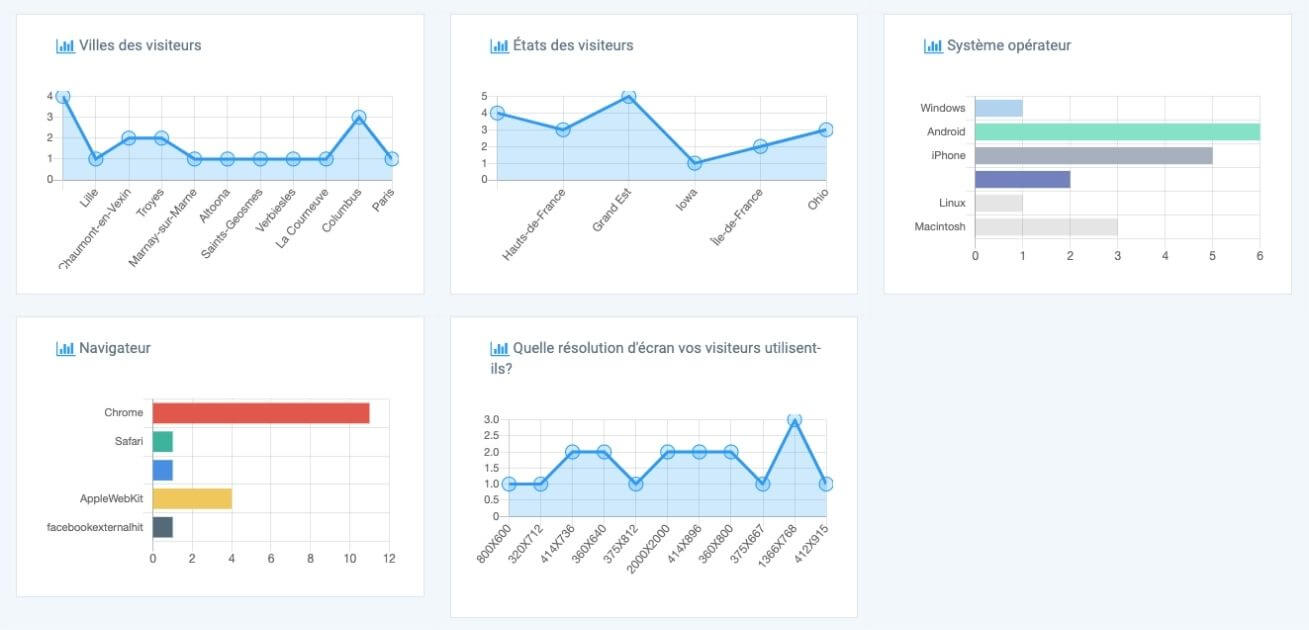Click the "Villes des visiteurs" heading

[x=140, y=45]
